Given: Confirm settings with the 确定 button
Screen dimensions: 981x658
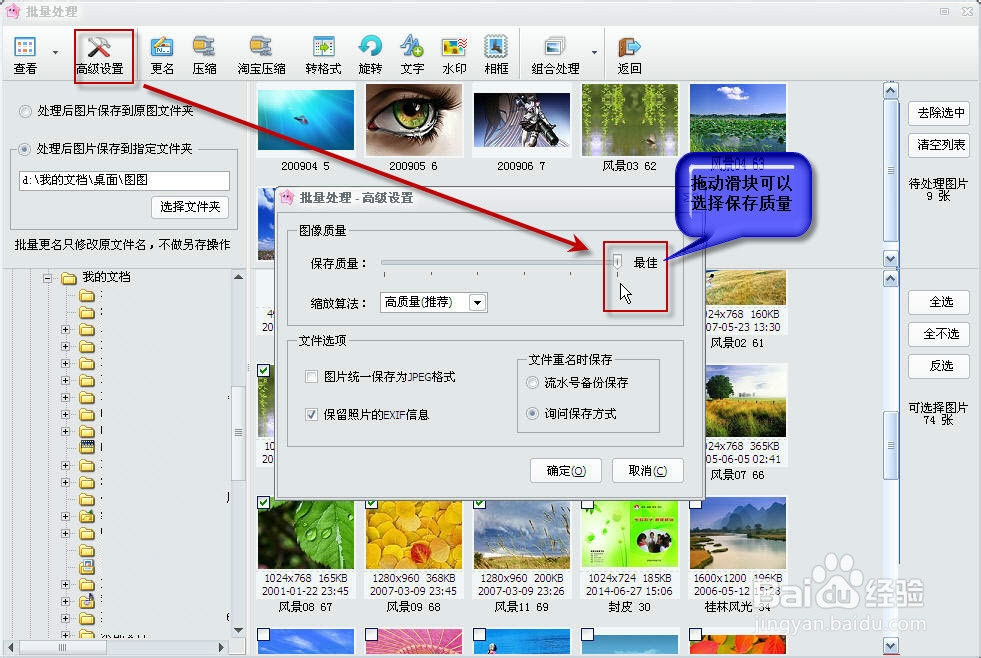Looking at the screenshot, I should click(x=565, y=470).
